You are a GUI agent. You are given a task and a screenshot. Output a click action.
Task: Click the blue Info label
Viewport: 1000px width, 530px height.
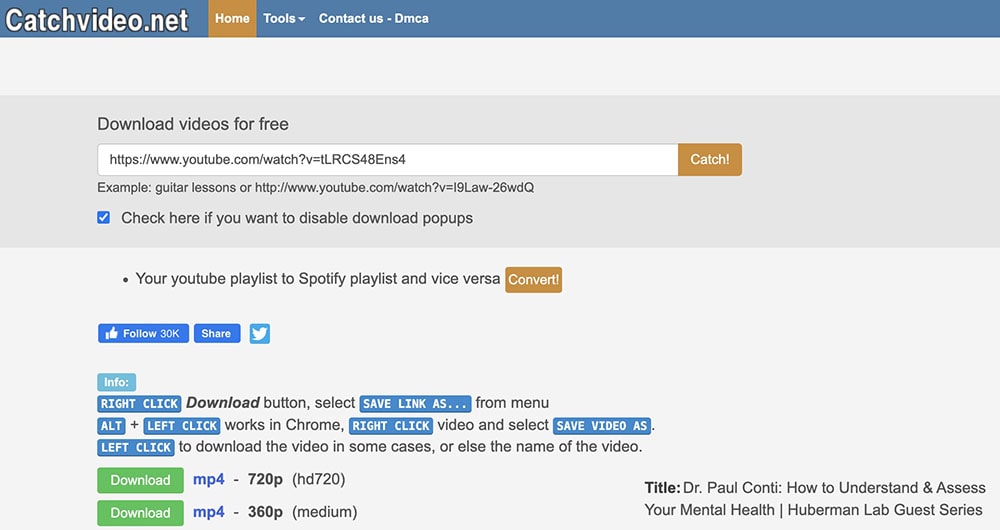pyautogui.click(x=117, y=382)
